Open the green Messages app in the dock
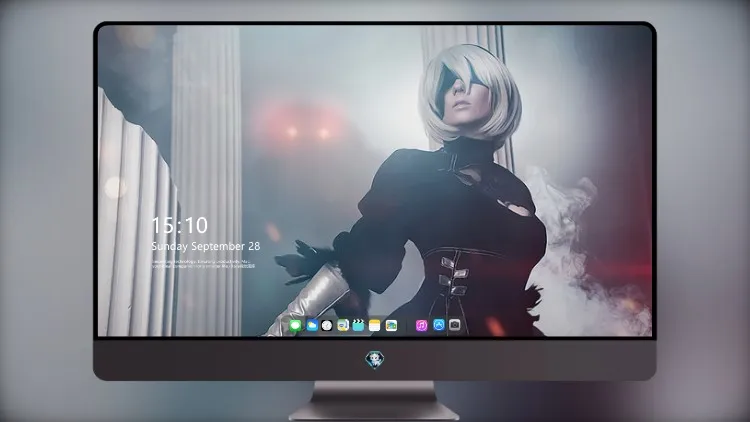 click(296, 326)
